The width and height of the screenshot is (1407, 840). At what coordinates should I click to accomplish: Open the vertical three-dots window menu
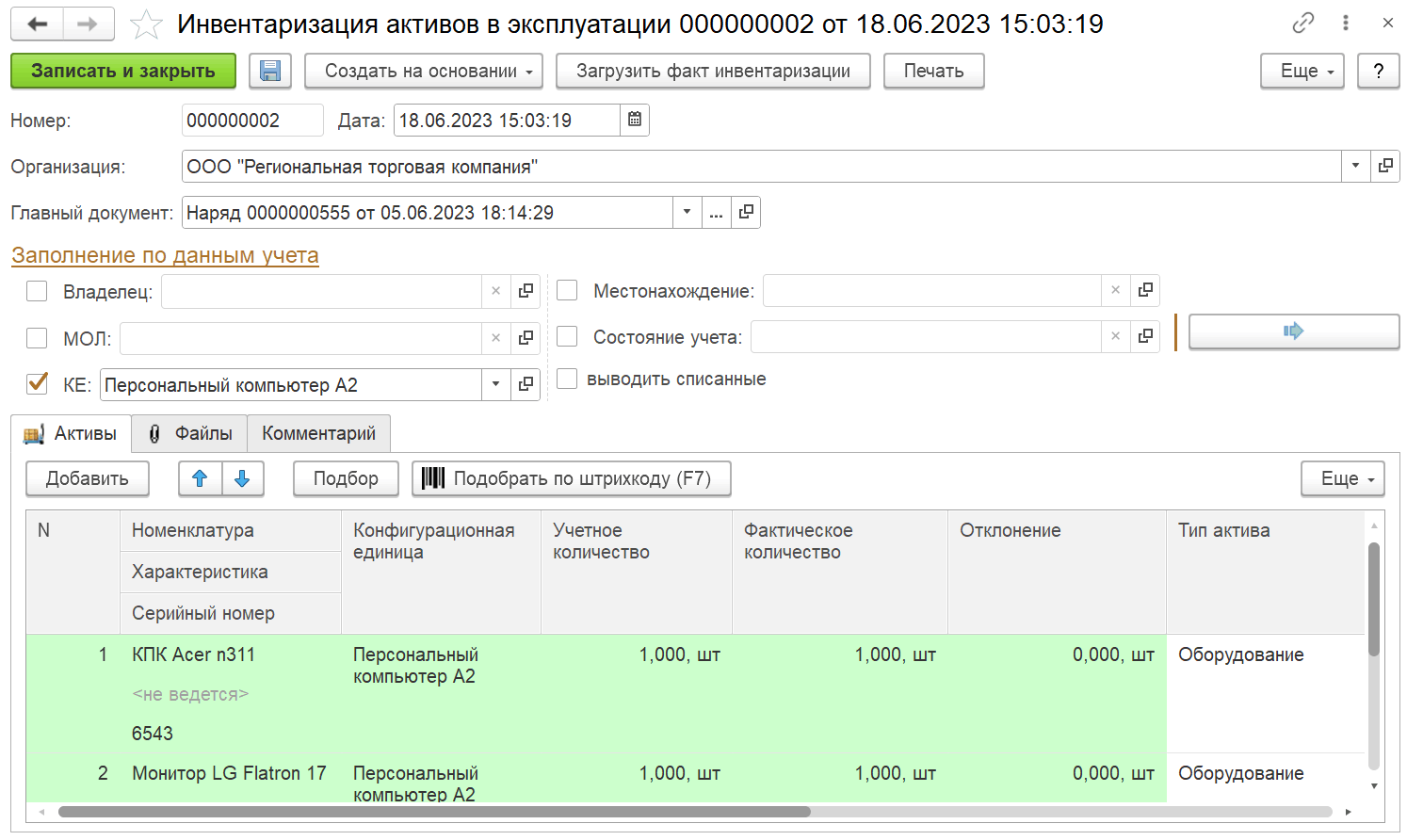(1346, 23)
